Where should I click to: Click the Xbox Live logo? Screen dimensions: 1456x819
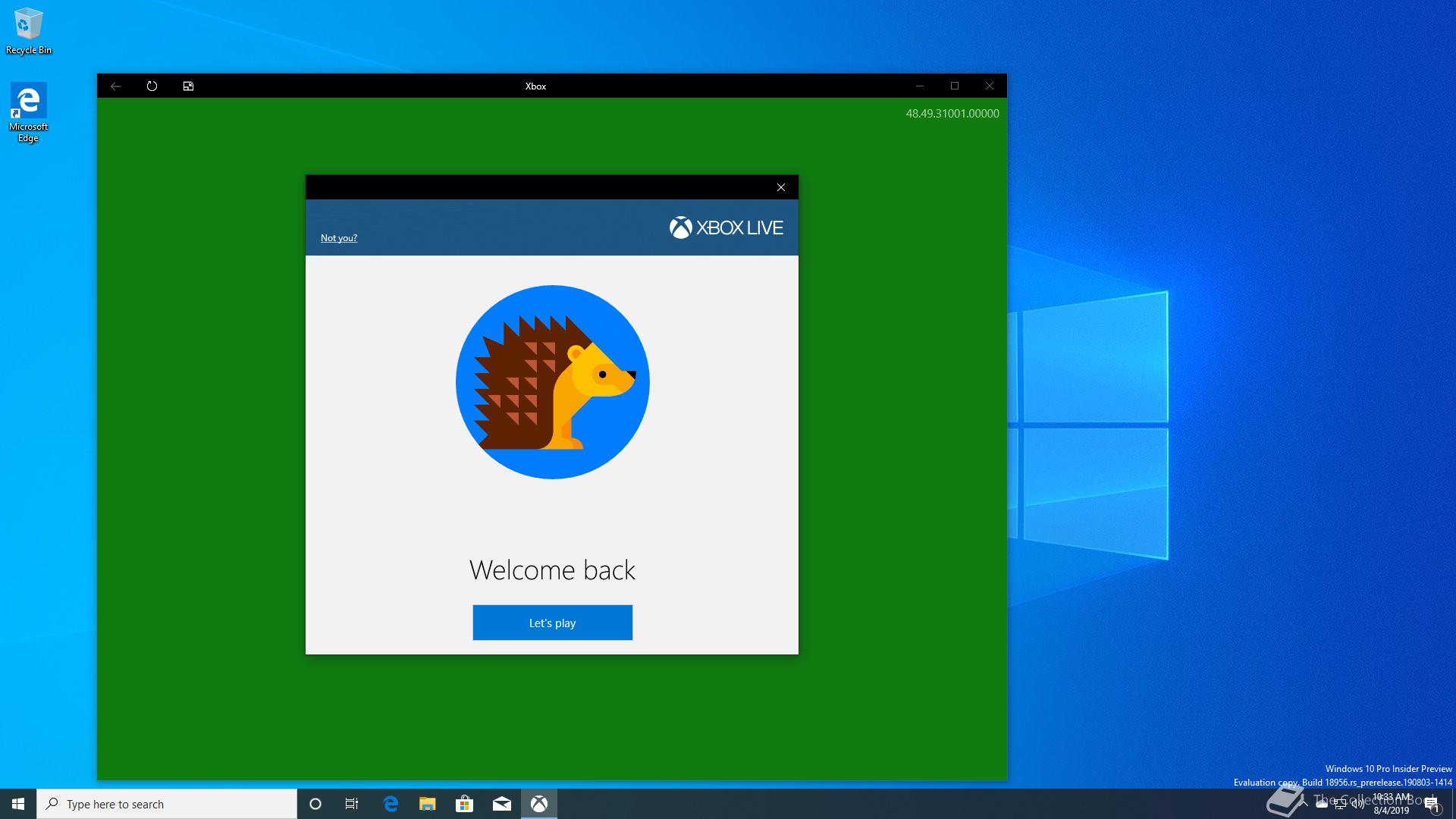point(726,227)
